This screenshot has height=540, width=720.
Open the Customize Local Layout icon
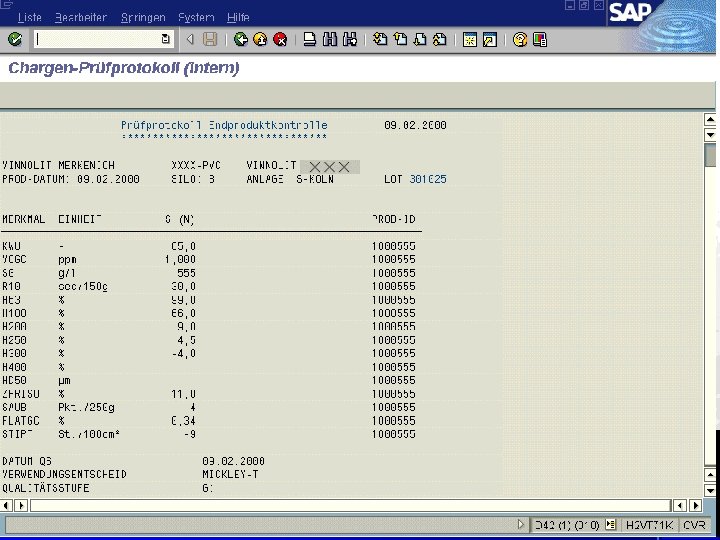(540, 39)
